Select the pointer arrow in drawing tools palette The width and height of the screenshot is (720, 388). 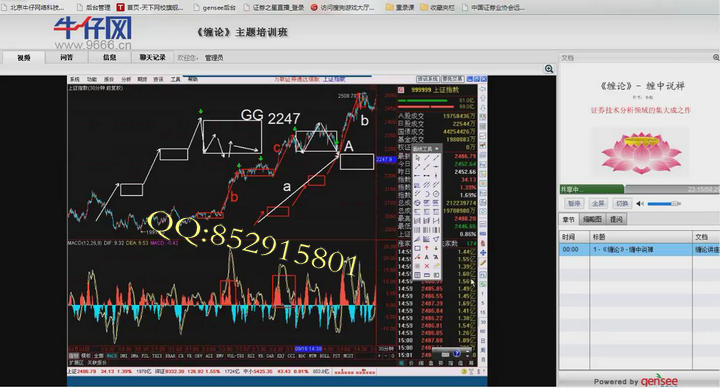coord(417,157)
